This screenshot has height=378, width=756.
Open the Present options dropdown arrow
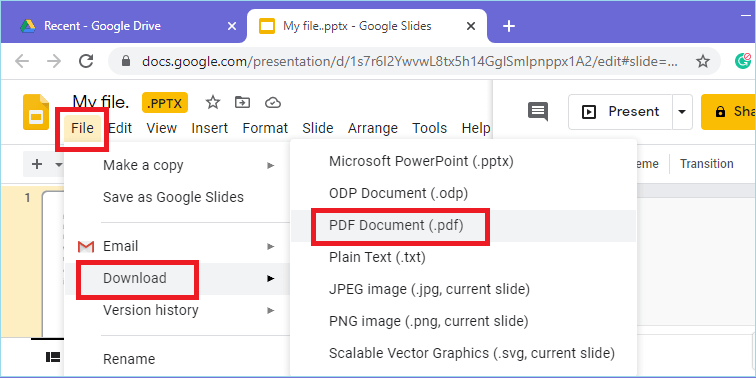pos(682,112)
